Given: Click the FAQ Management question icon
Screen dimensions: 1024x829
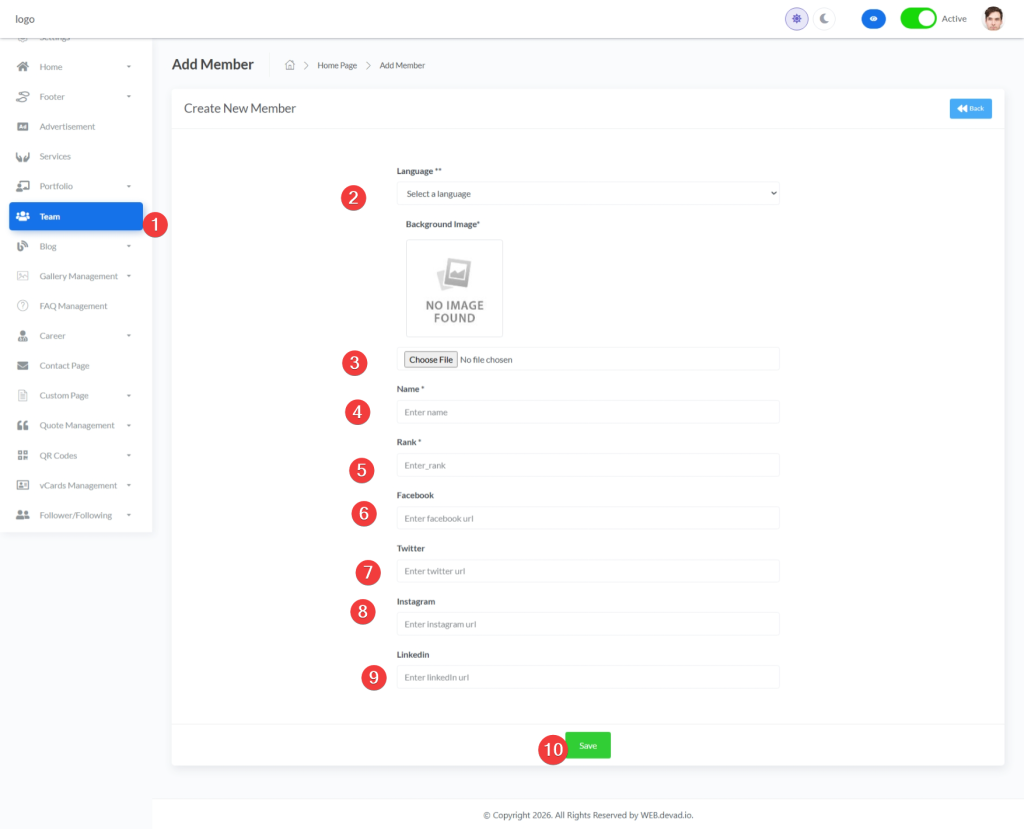Looking at the screenshot, I should [23, 306].
